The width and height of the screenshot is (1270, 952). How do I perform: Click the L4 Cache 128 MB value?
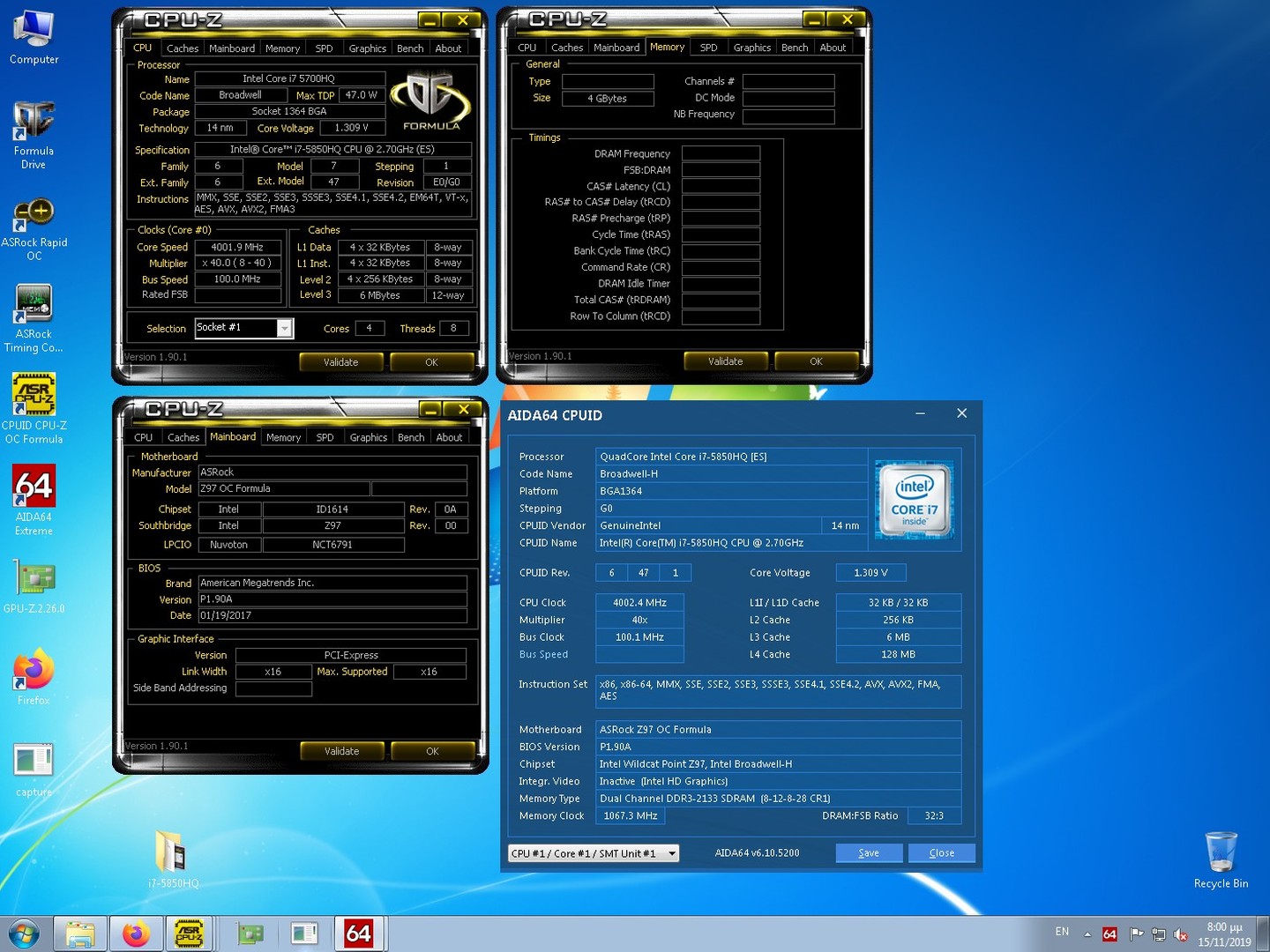[899, 655]
